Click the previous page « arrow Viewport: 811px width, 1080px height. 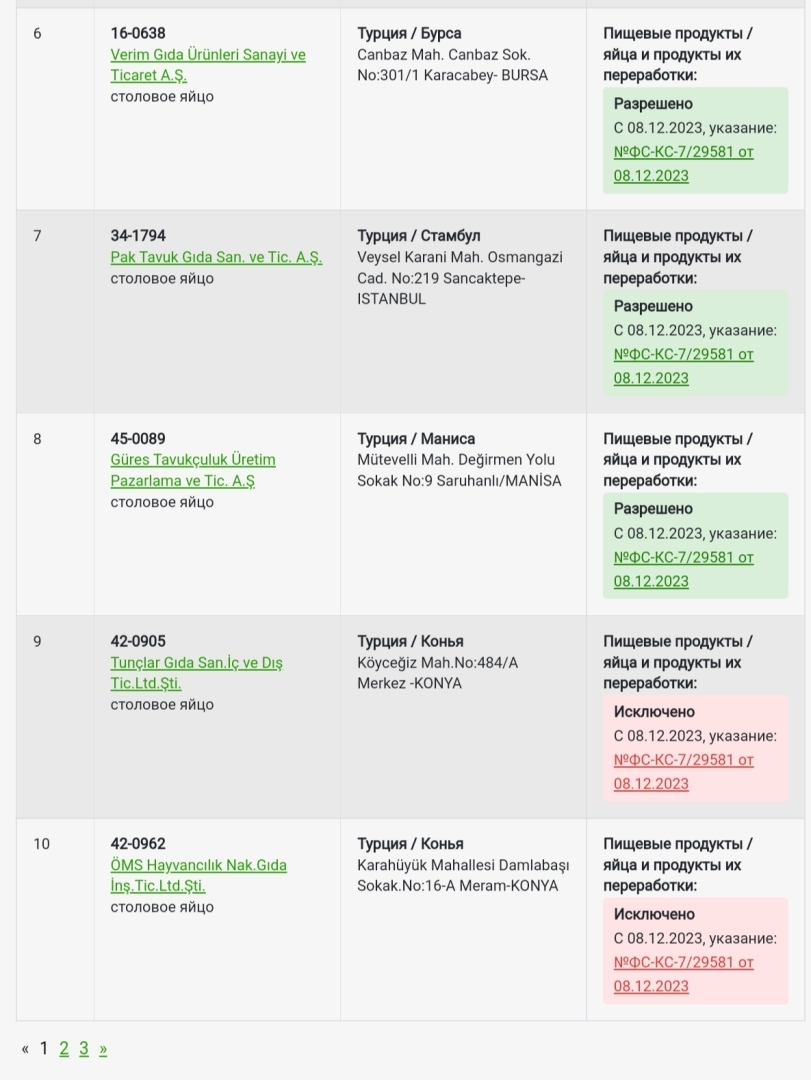[25, 1048]
